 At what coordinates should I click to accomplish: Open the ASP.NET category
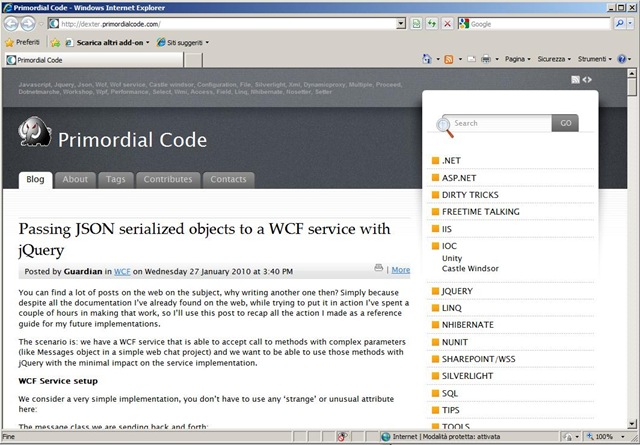pyautogui.click(x=459, y=178)
